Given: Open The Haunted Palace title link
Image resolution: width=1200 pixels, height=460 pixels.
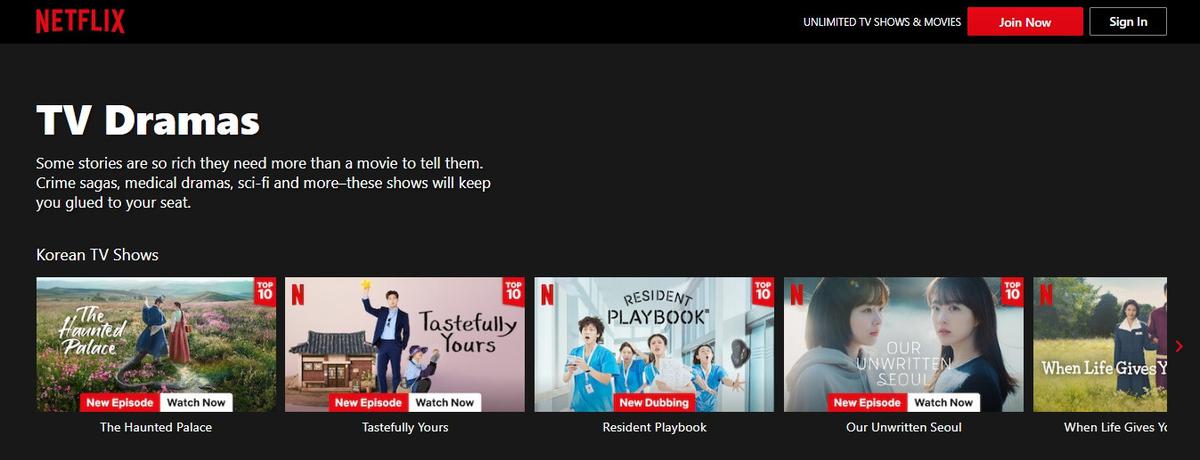Looking at the screenshot, I should coord(156,428).
